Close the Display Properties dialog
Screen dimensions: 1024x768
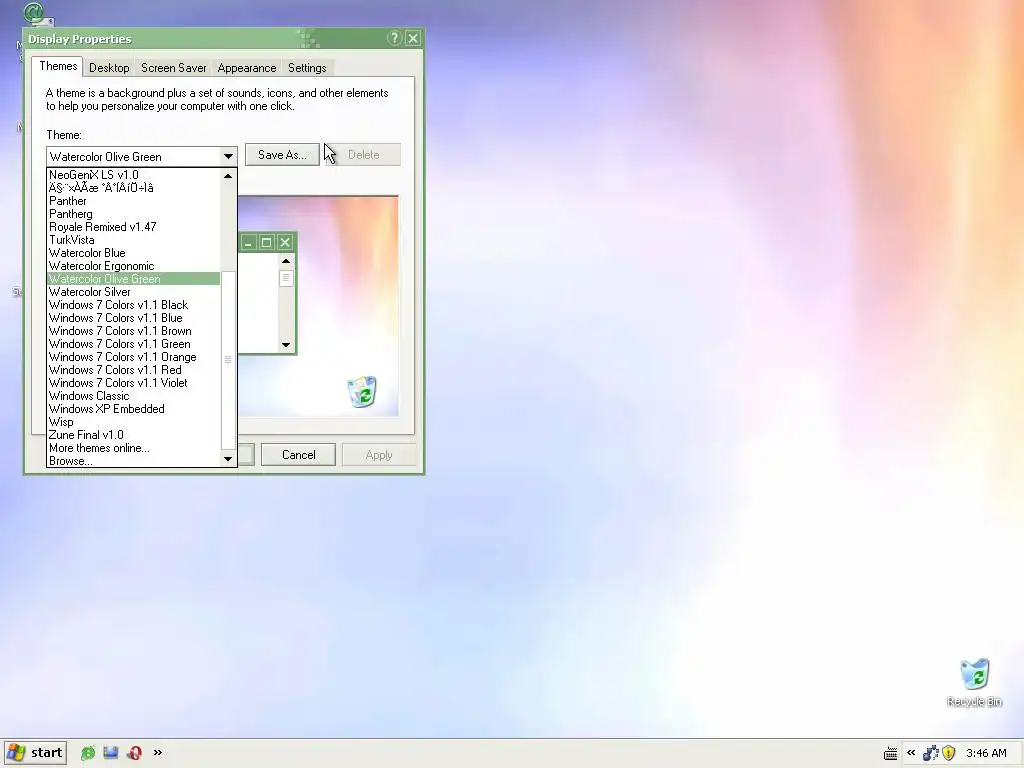click(413, 39)
